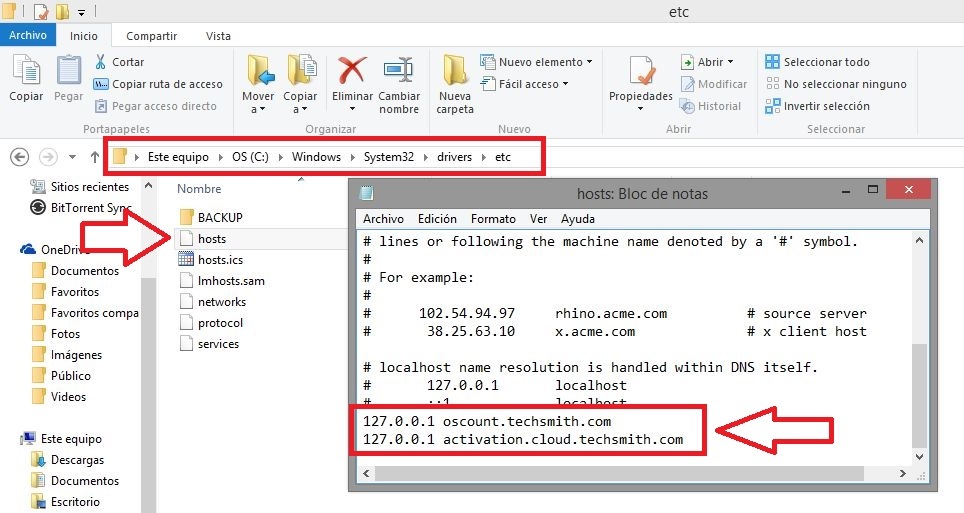Viewport: 964px width, 513px height.
Task: Click the Cambiar nombre icon
Action: pyautogui.click(x=398, y=71)
